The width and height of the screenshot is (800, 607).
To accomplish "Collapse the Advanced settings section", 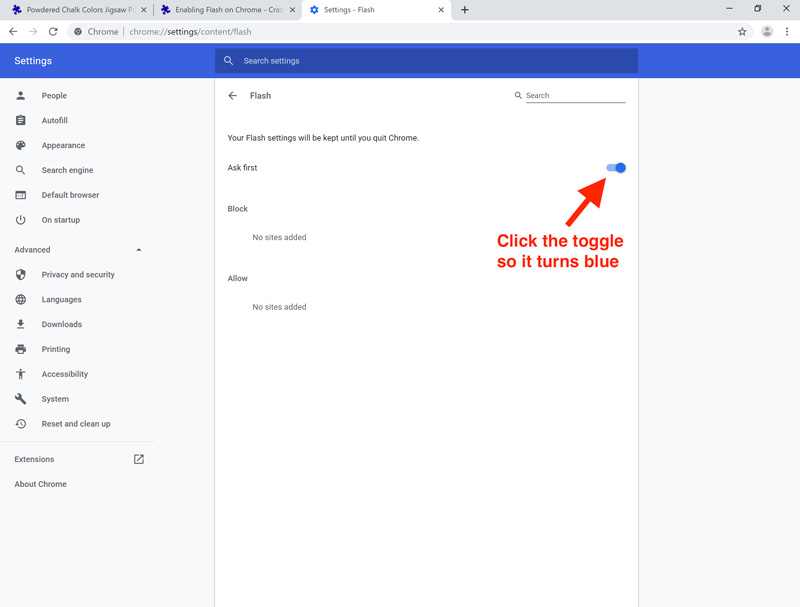I will click(141, 249).
